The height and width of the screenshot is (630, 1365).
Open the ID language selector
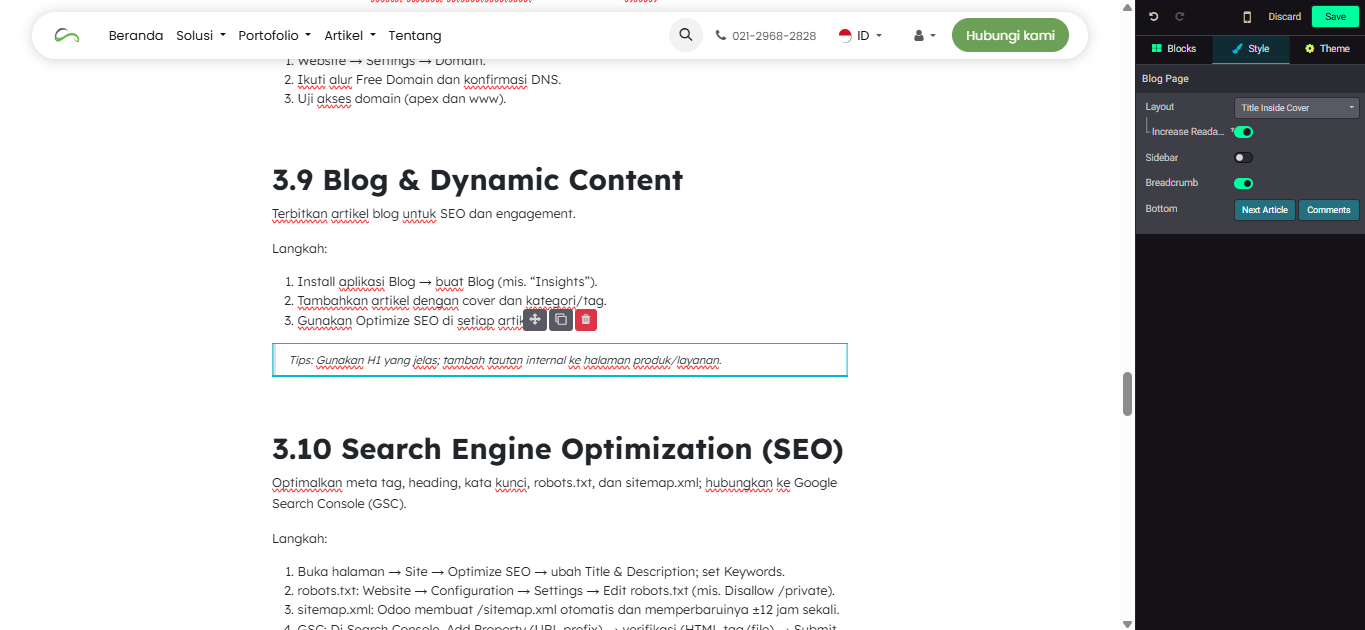(860, 35)
